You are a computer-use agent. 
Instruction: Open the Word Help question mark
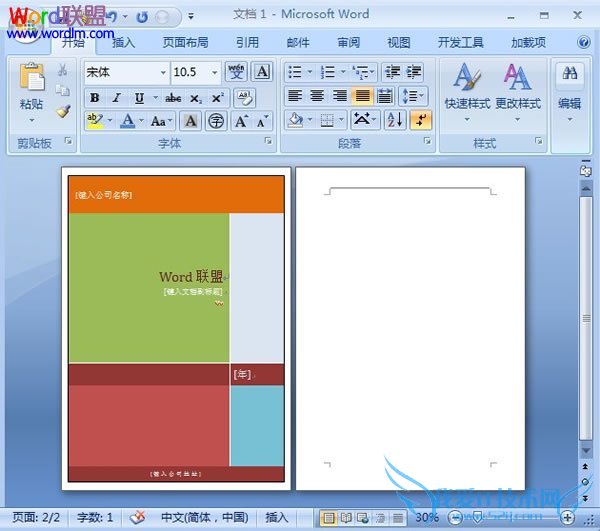click(584, 42)
